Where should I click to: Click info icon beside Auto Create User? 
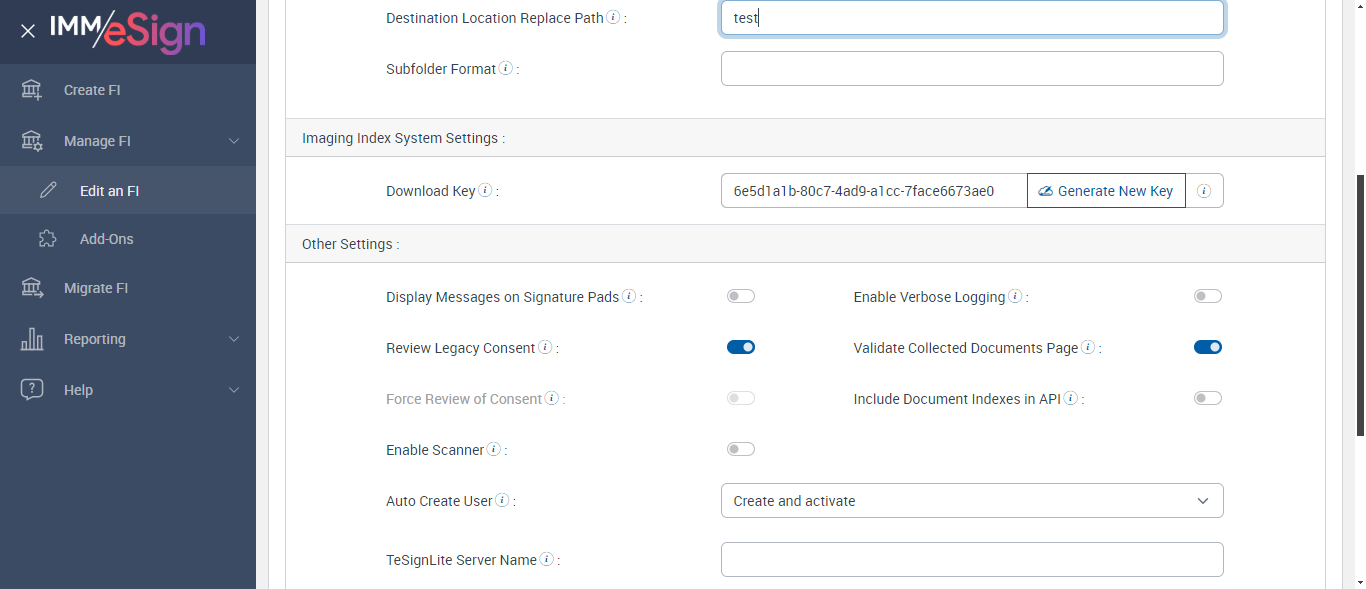pos(502,500)
